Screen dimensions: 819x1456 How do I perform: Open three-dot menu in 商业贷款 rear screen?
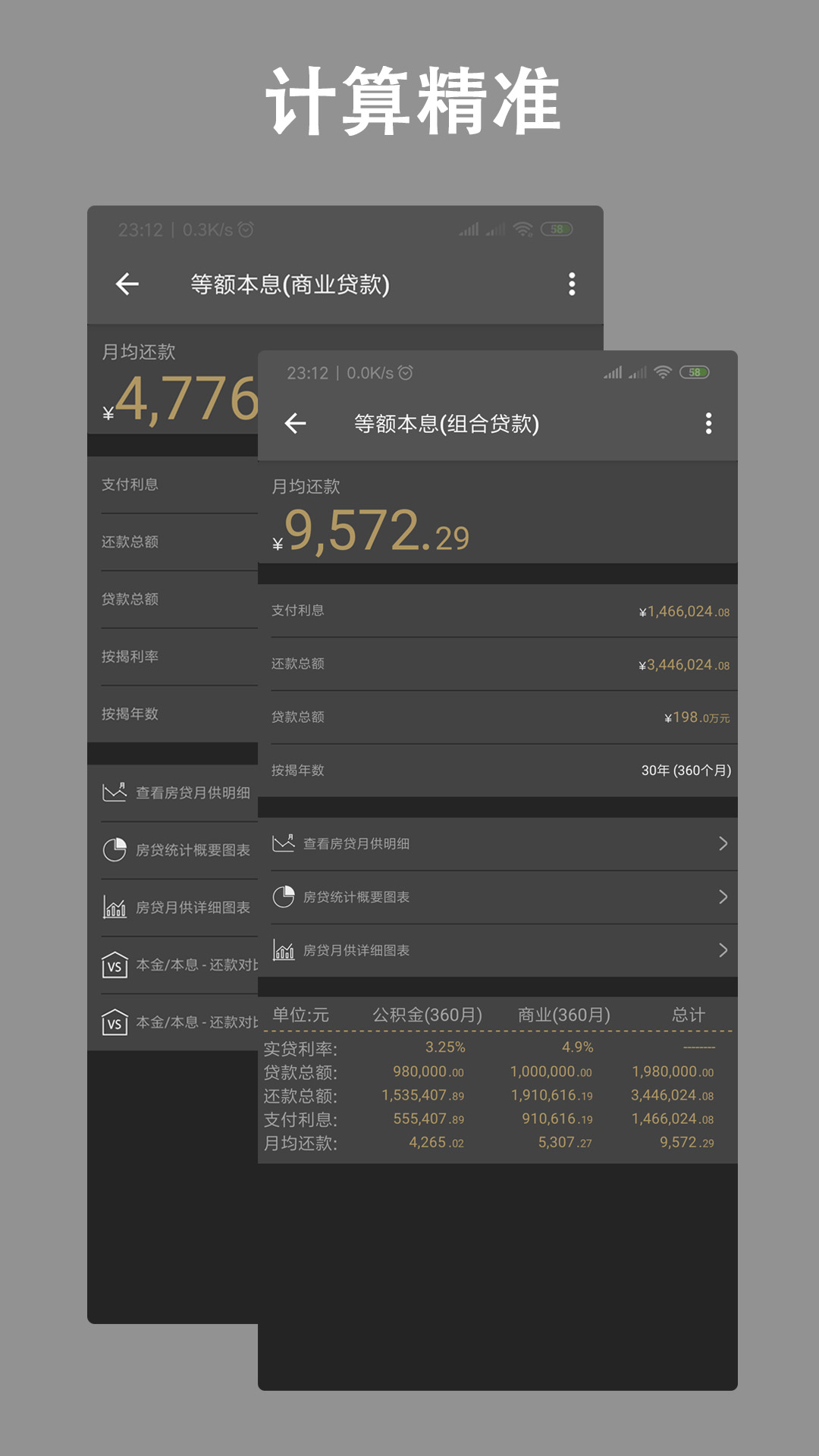click(572, 284)
